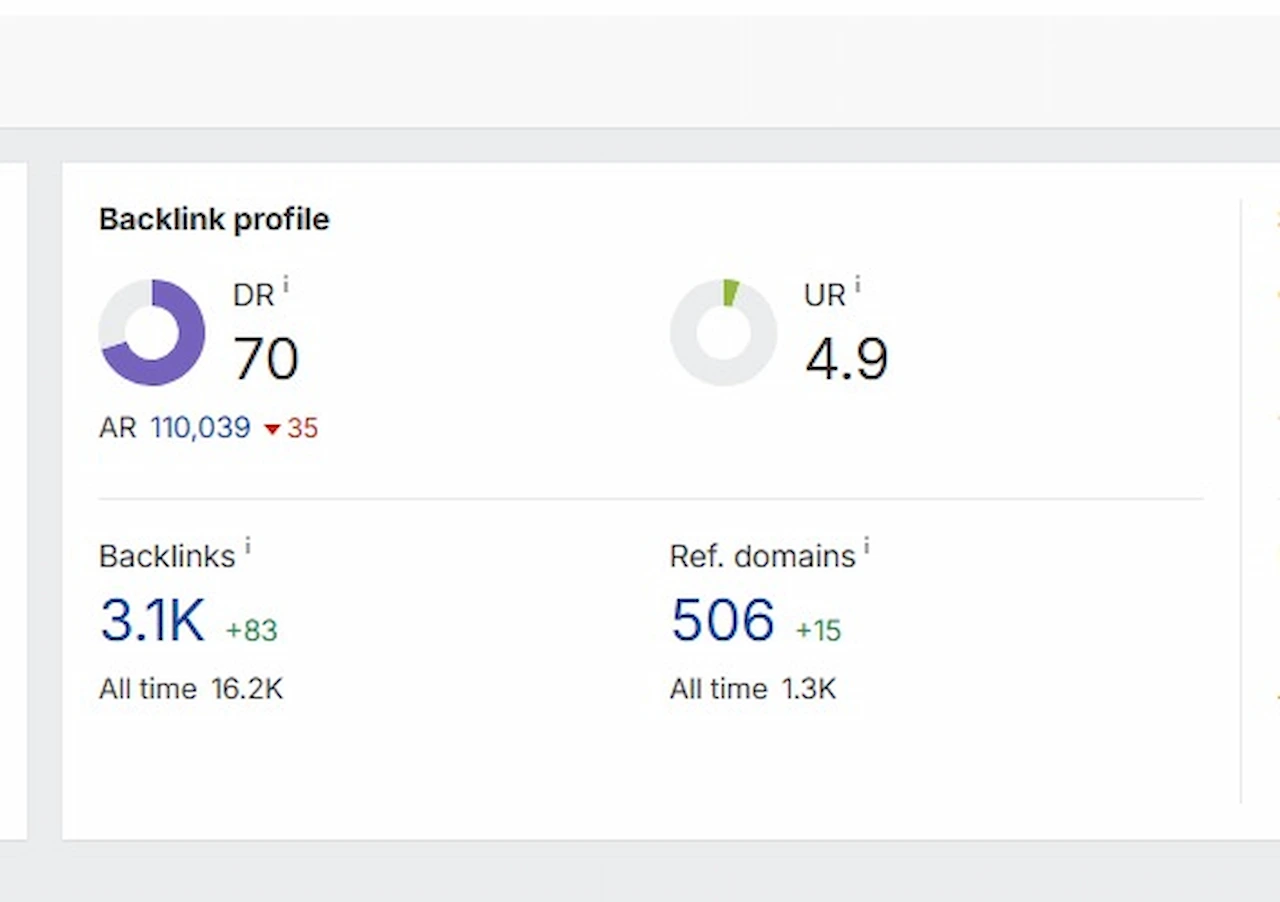The image size is (1280, 902).
Task: Select the Backlinks label
Action: pyautogui.click(x=167, y=556)
